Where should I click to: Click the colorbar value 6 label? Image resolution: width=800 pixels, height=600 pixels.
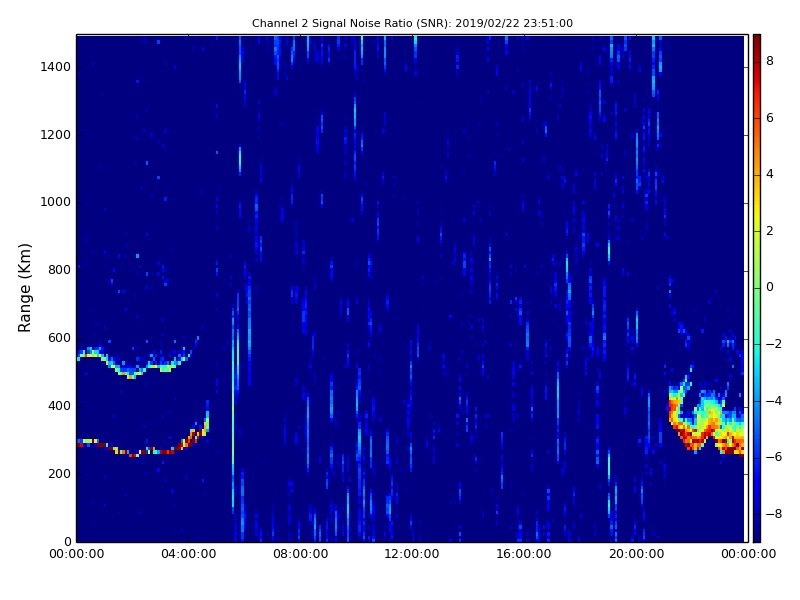click(x=770, y=118)
